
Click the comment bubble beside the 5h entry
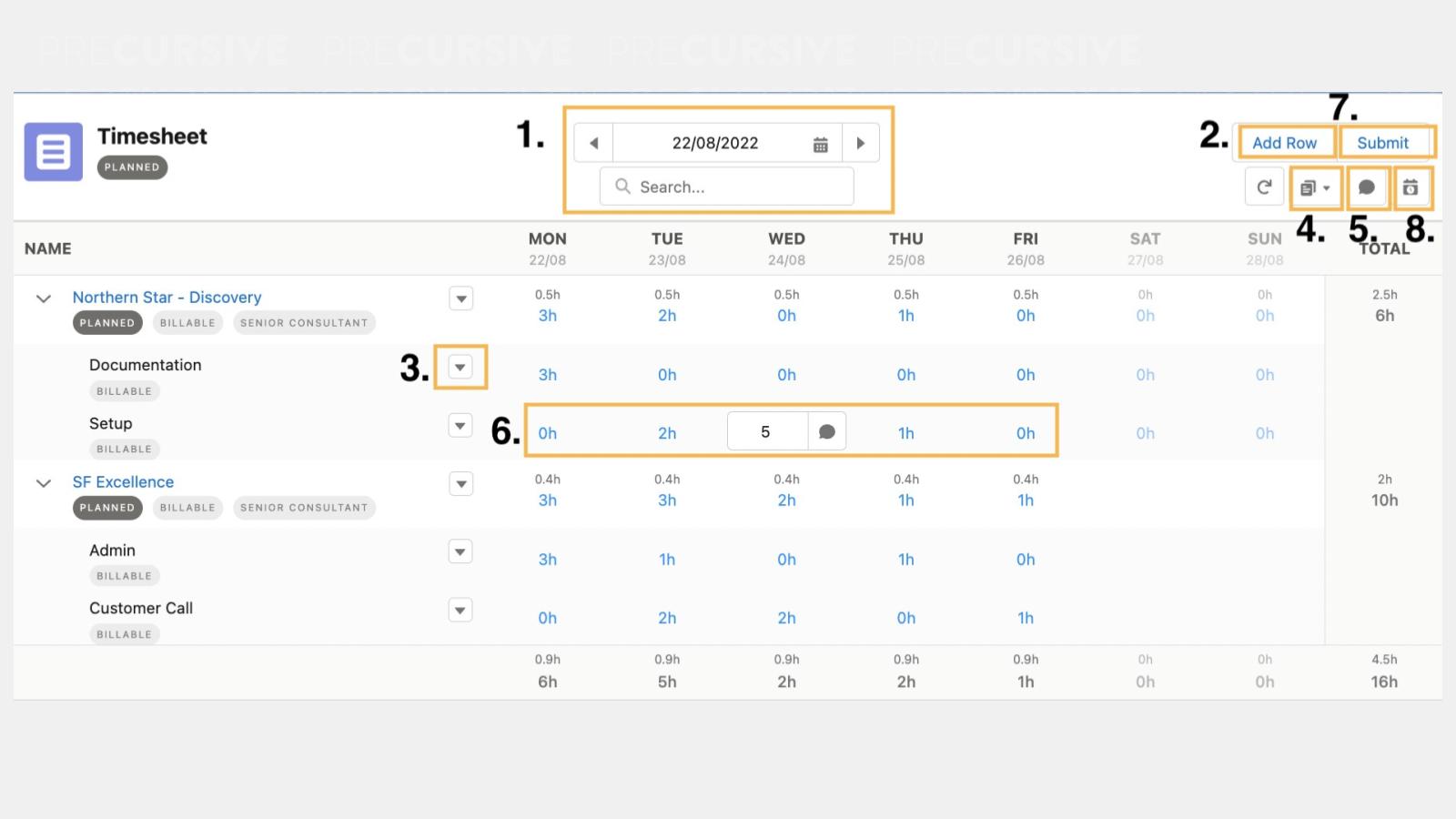826,430
